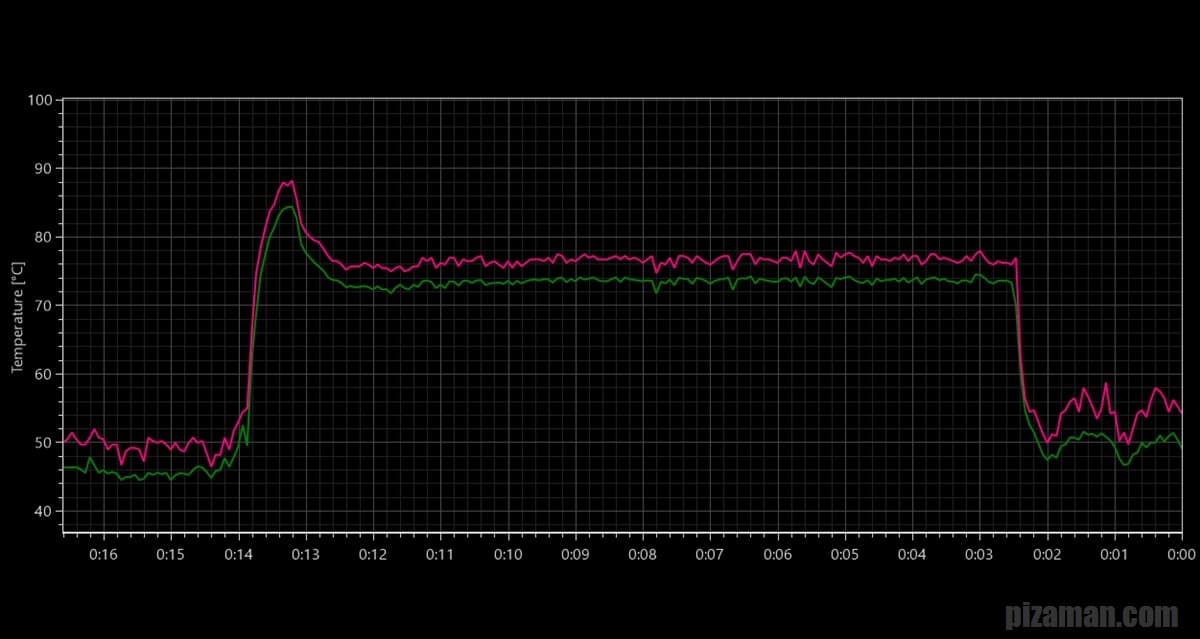Click the Temperature [°C] axis title
This screenshot has width=1200, height=639.
17,318
